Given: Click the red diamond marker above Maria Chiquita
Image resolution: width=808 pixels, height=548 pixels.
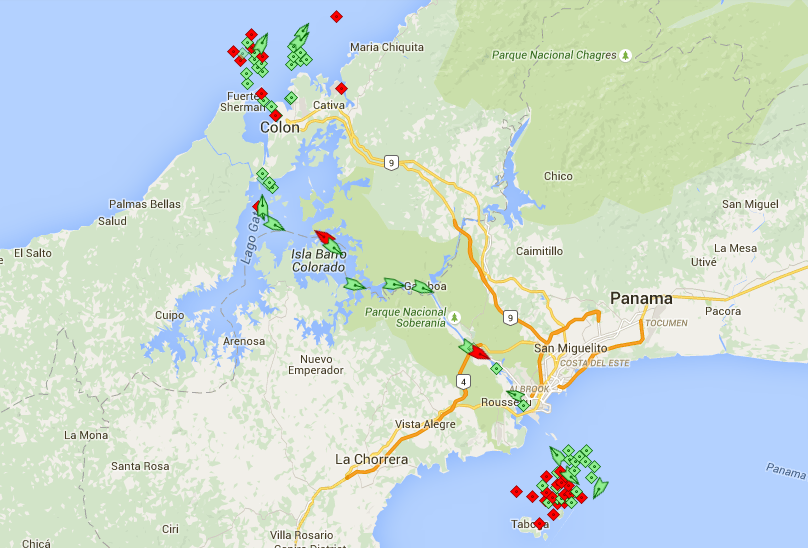Looking at the screenshot, I should pos(336,16).
